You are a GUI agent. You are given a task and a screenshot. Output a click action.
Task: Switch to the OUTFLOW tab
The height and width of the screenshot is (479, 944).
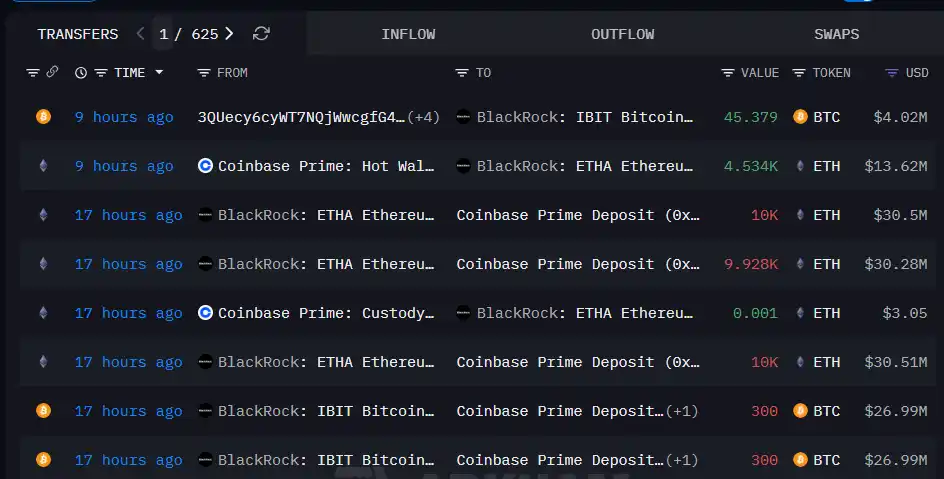(623, 34)
